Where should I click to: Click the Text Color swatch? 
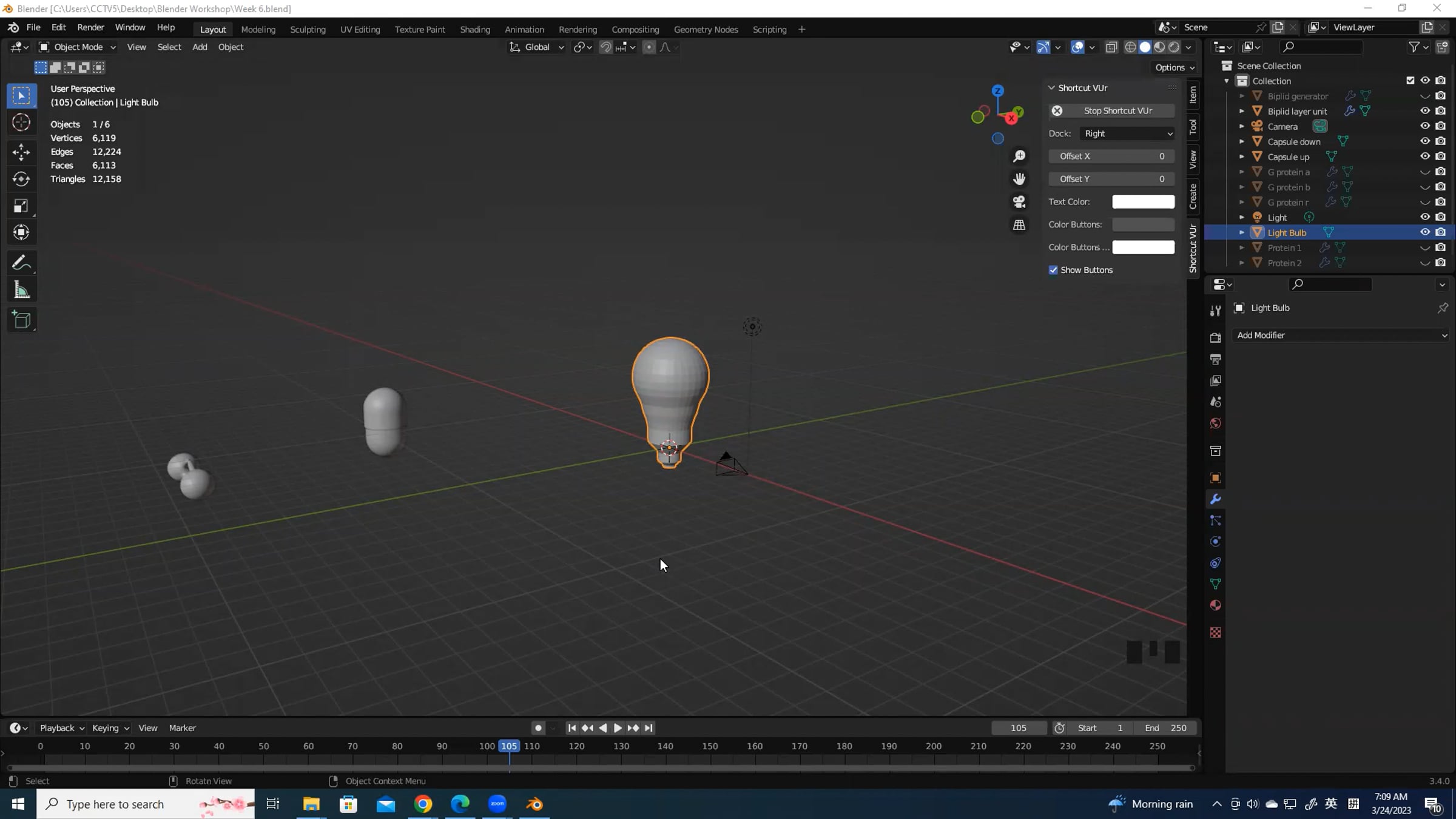1143,201
